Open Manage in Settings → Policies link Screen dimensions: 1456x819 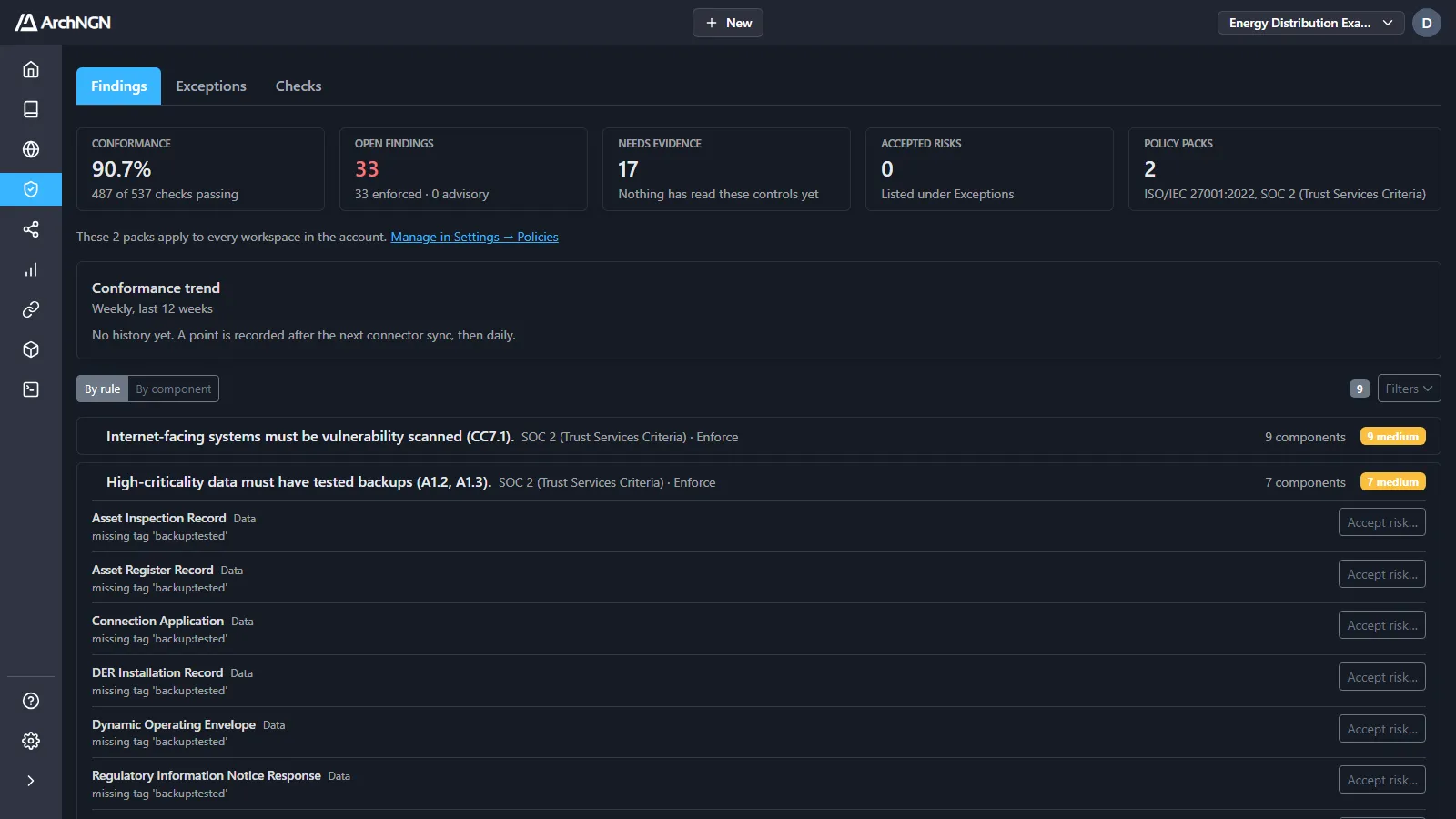click(x=474, y=237)
